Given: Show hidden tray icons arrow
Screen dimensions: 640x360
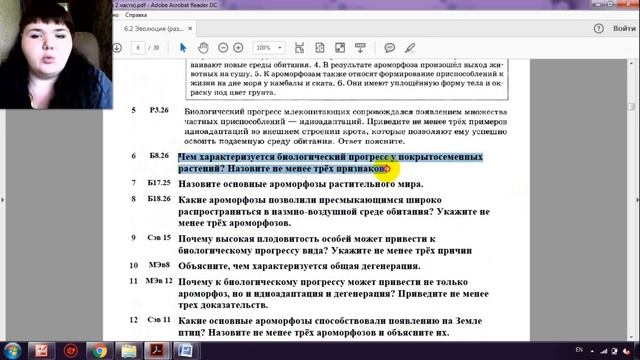Looking at the screenshot, I should coord(592,351).
